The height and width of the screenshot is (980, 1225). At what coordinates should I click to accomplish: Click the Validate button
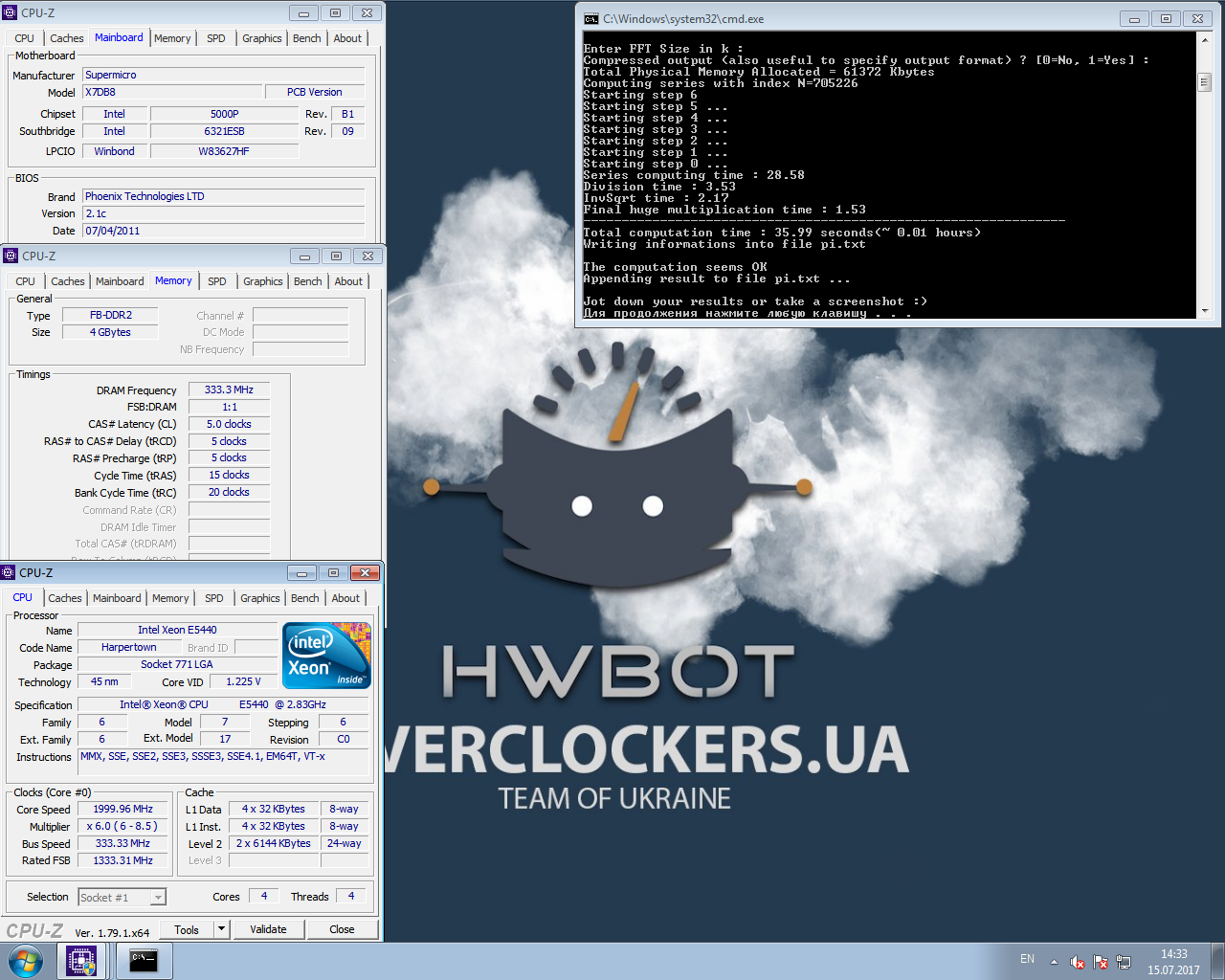pos(268,929)
